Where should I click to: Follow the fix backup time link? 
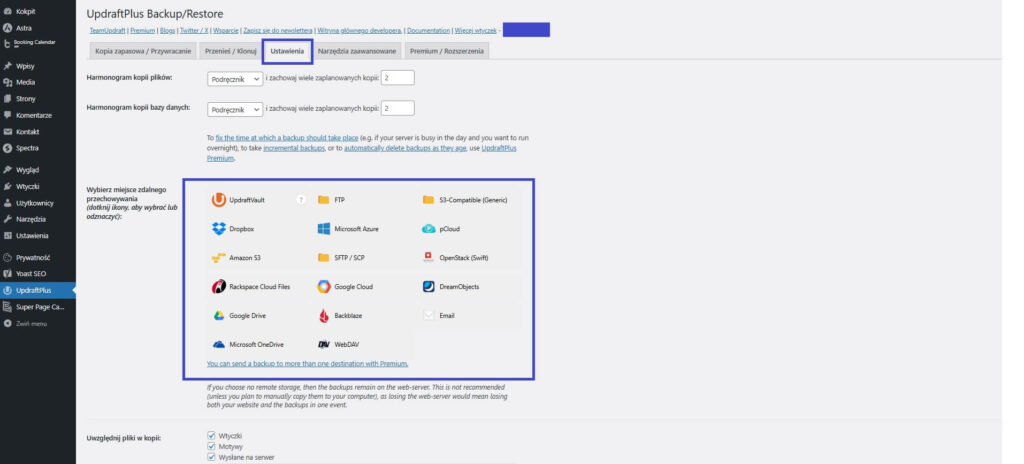[x=287, y=139]
